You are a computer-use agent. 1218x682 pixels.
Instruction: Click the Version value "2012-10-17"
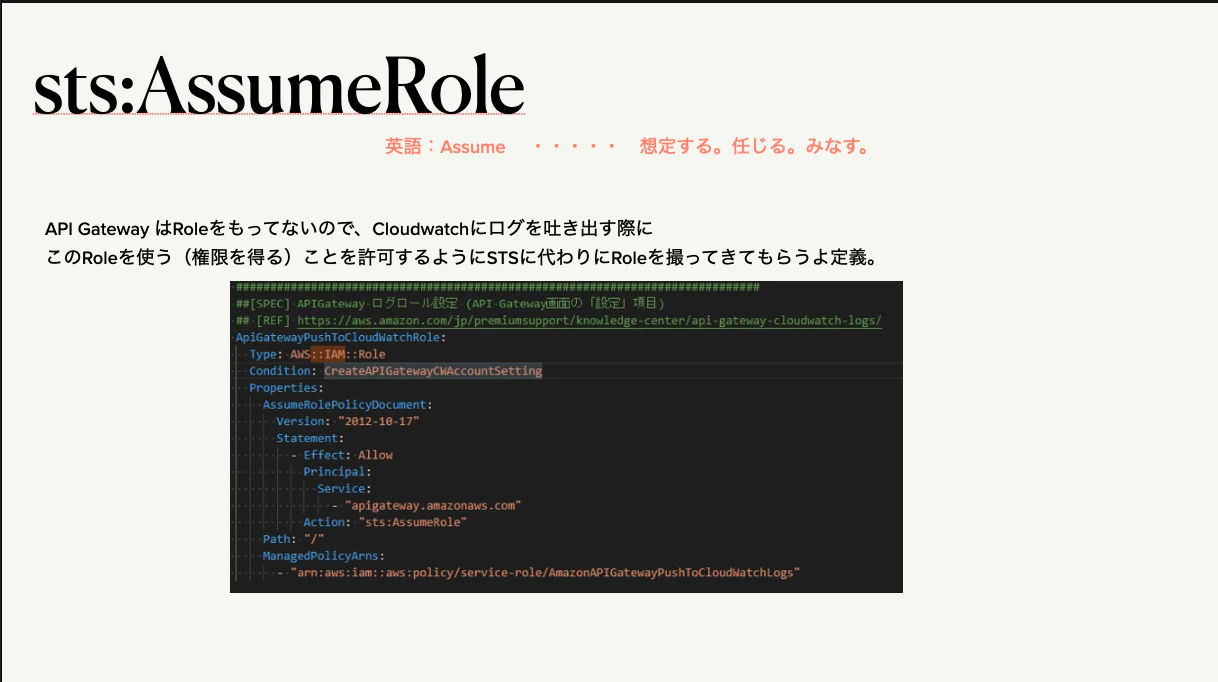379,421
